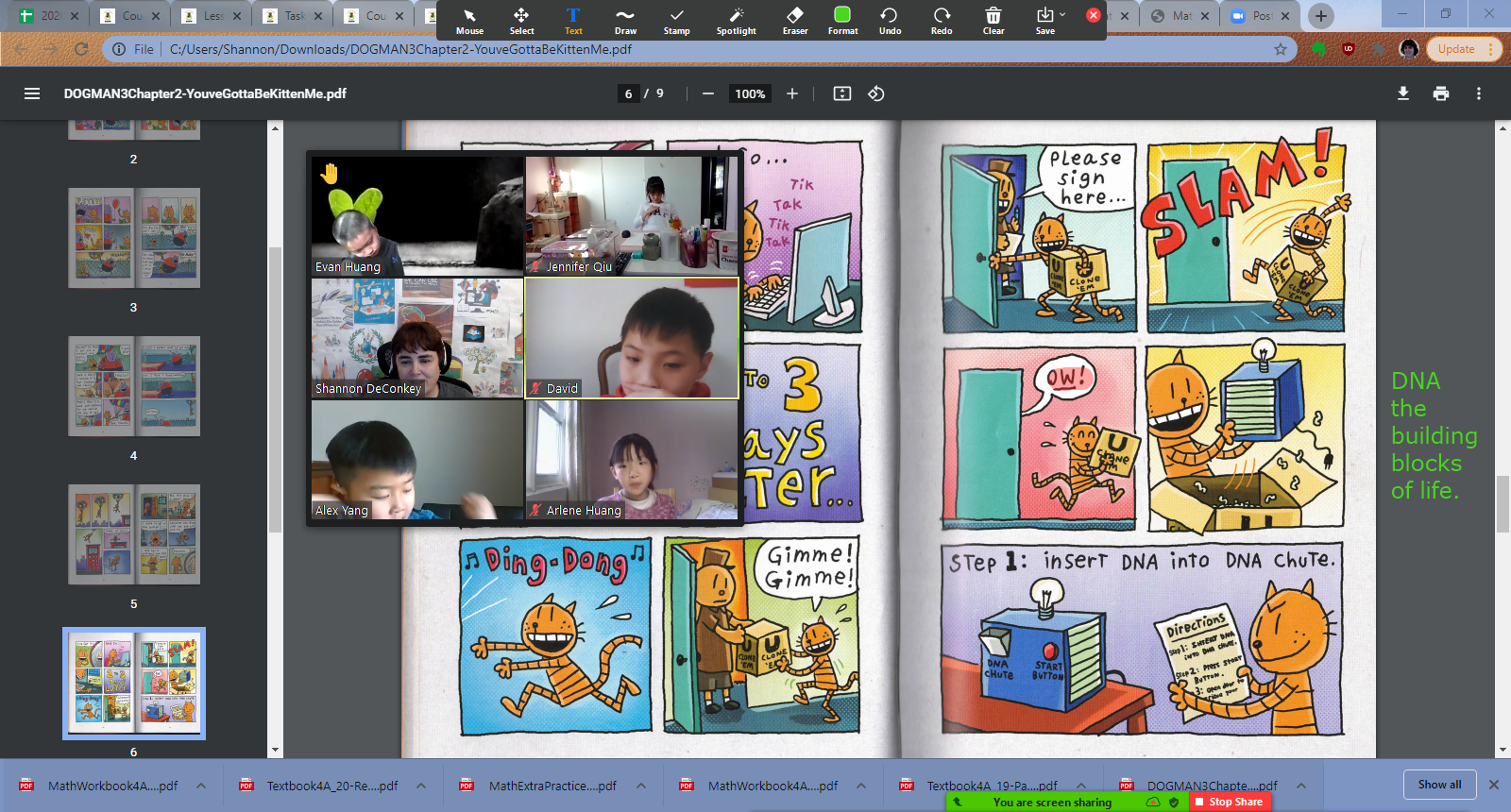Select the highlighted page 6 thumbnail
This screenshot has height=812, width=1511.
click(x=134, y=683)
